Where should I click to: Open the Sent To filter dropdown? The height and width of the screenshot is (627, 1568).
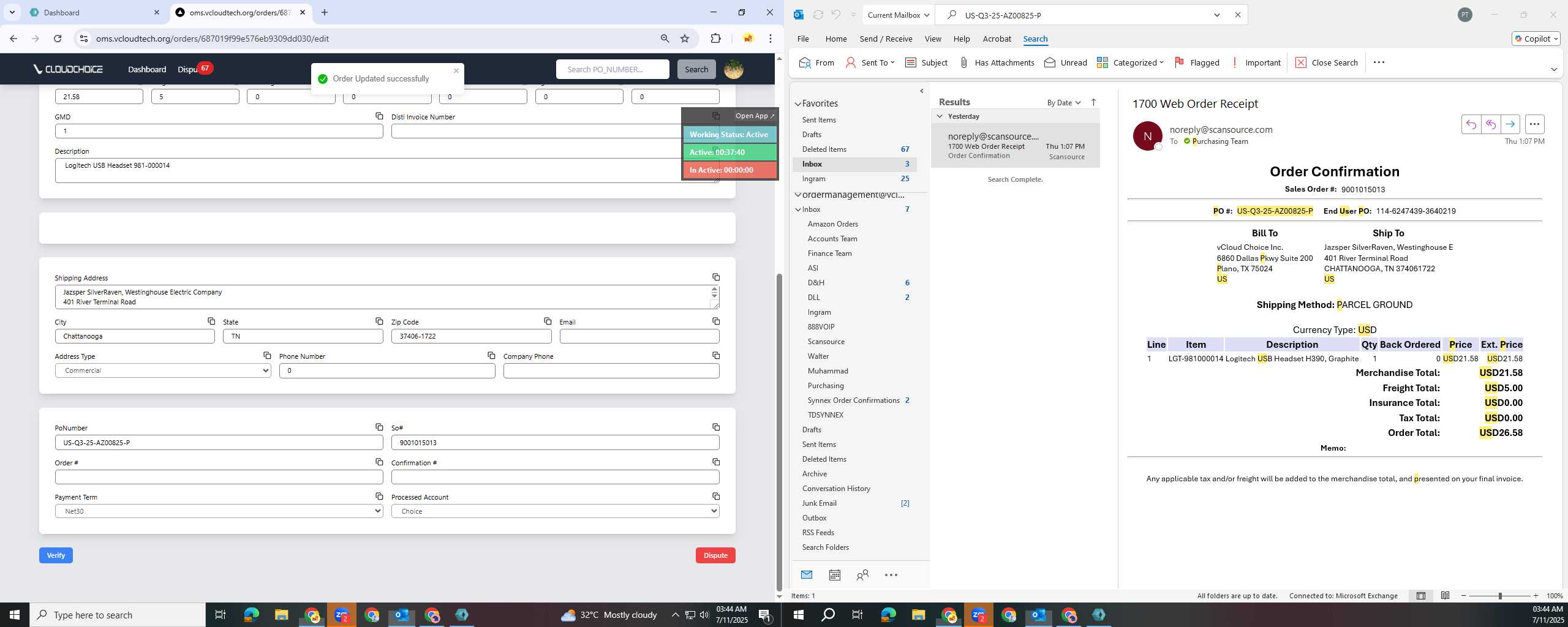tap(870, 62)
